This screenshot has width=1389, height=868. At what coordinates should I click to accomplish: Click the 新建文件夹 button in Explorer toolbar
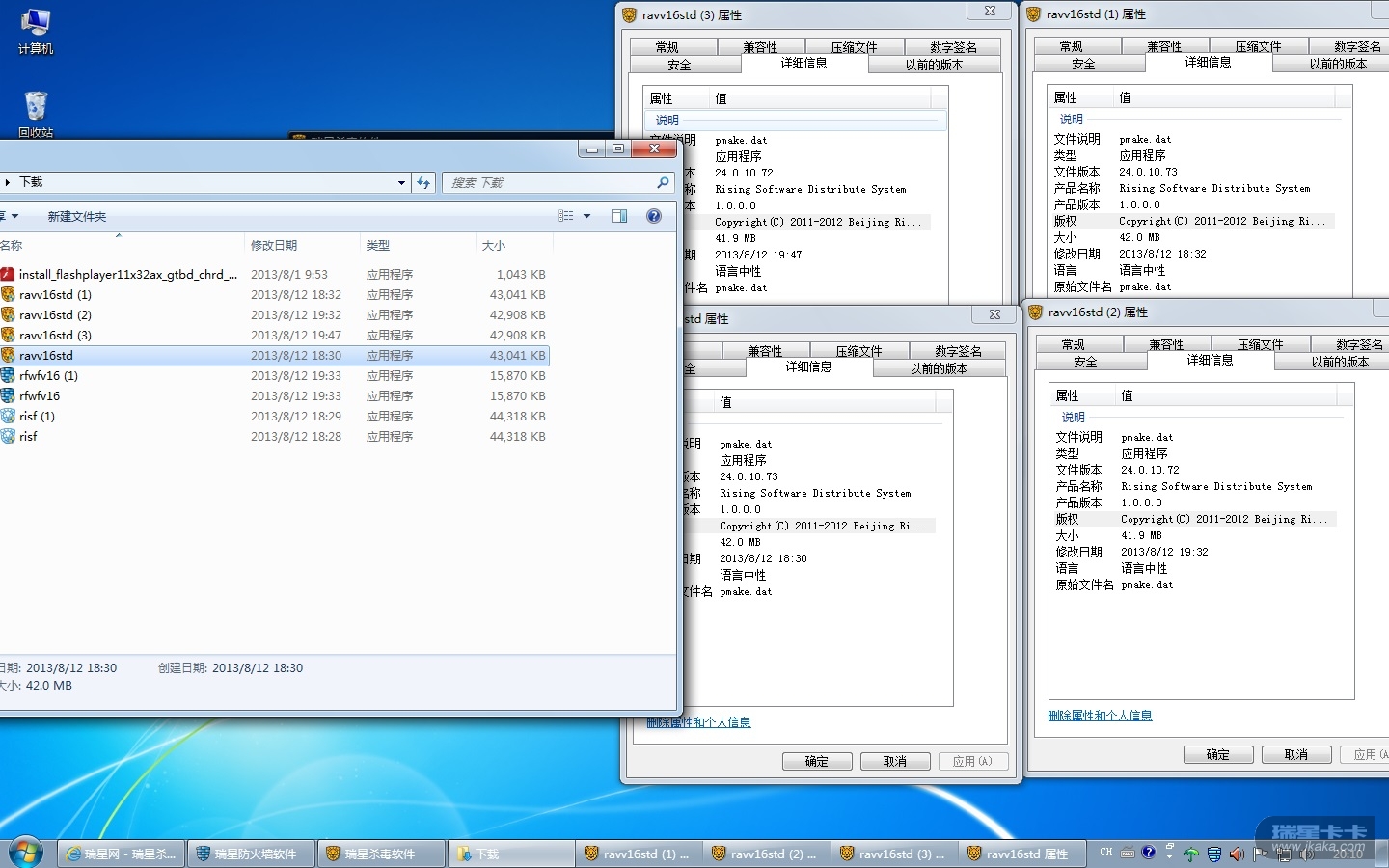77,217
